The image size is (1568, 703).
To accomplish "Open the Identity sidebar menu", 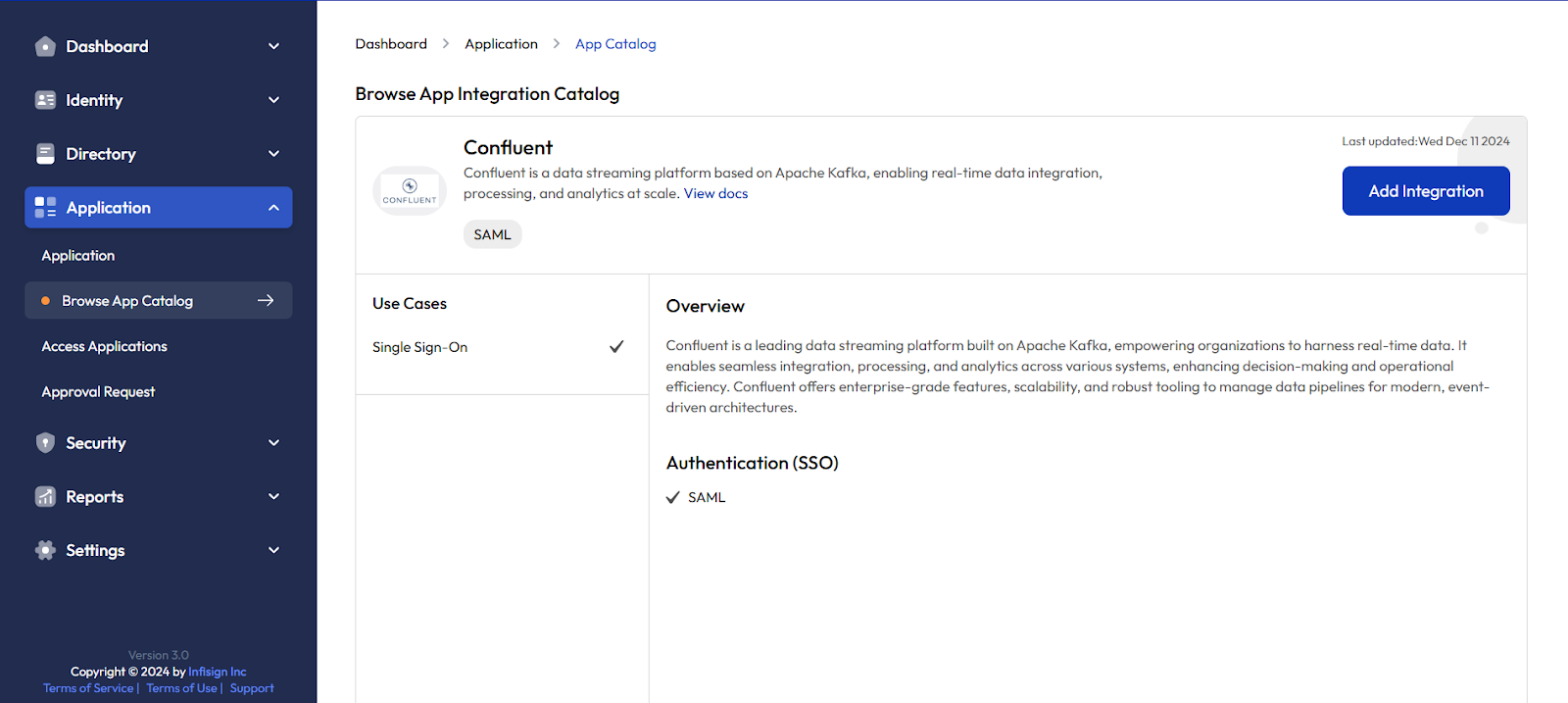I will click(x=159, y=100).
